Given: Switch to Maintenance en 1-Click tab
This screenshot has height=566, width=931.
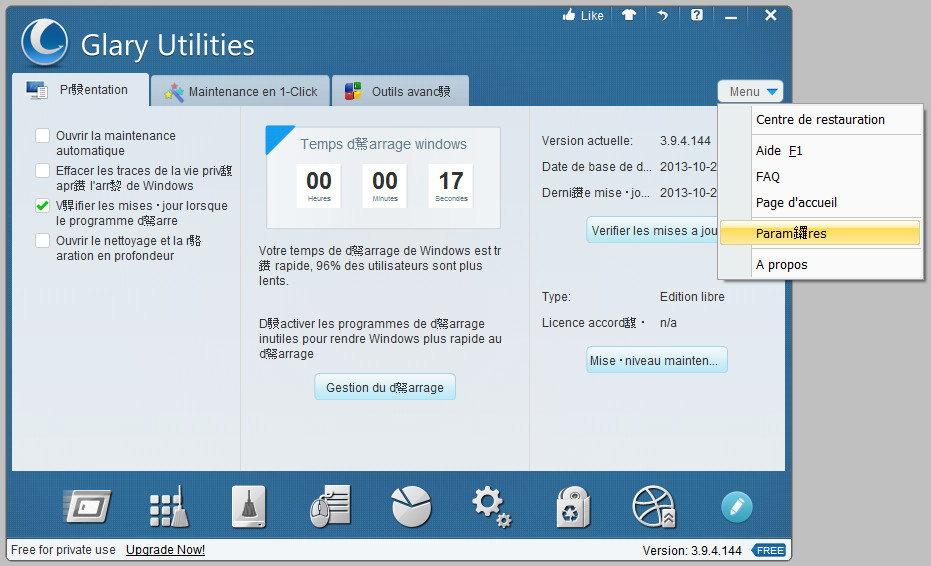Looking at the screenshot, I should pos(240,91).
